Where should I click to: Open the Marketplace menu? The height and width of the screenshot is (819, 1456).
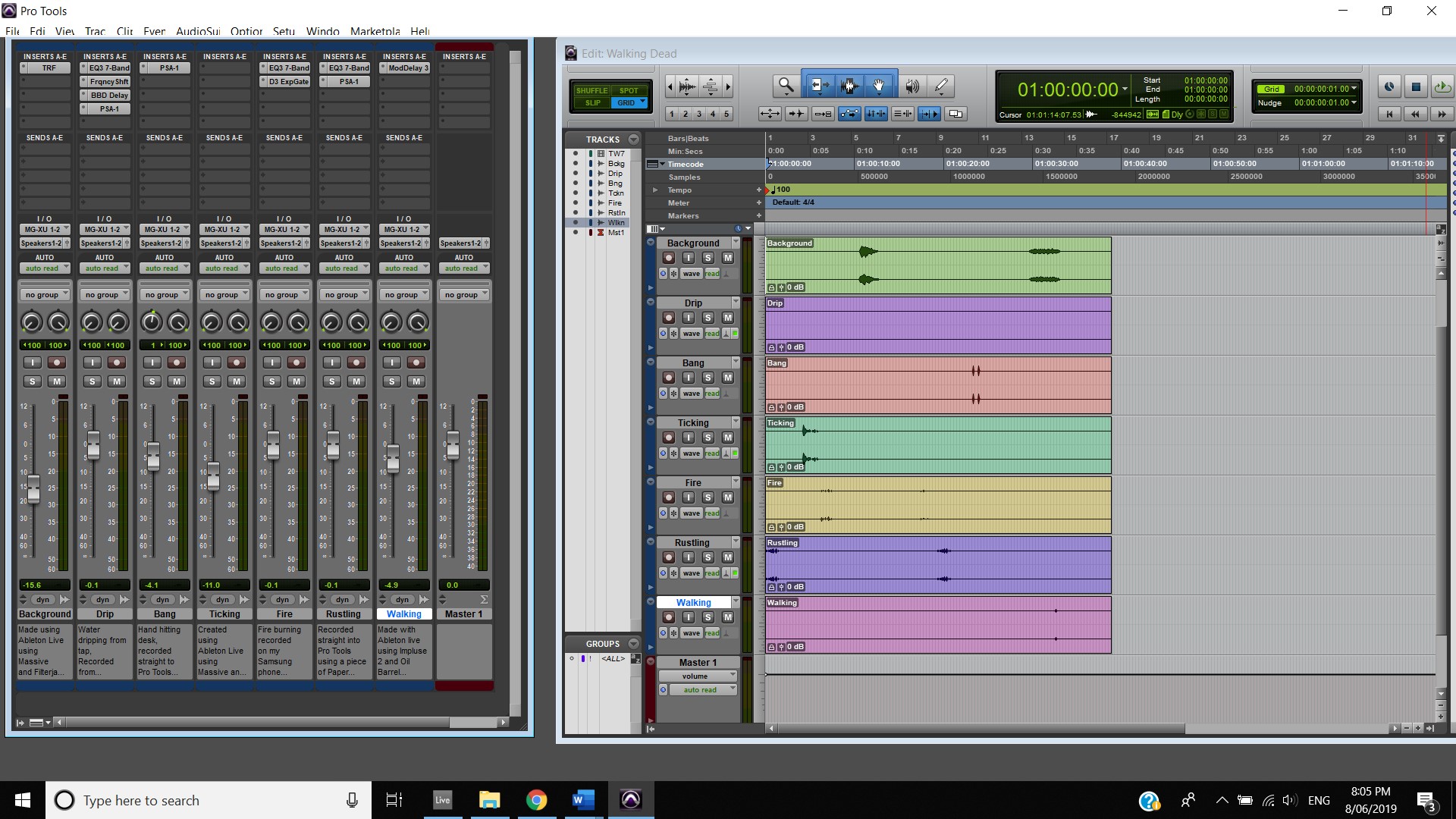375,31
